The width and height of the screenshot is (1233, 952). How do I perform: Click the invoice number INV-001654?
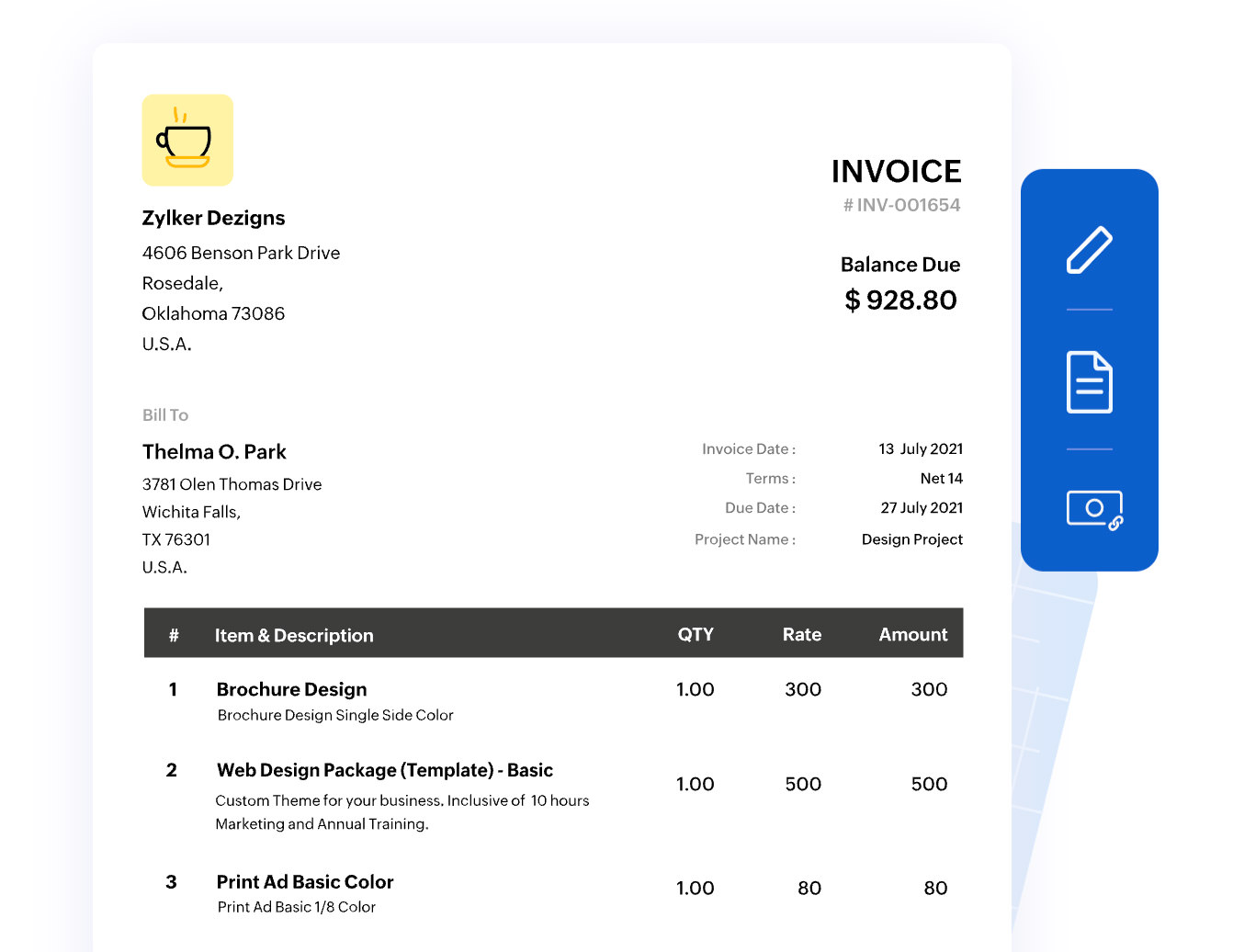coord(901,205)
